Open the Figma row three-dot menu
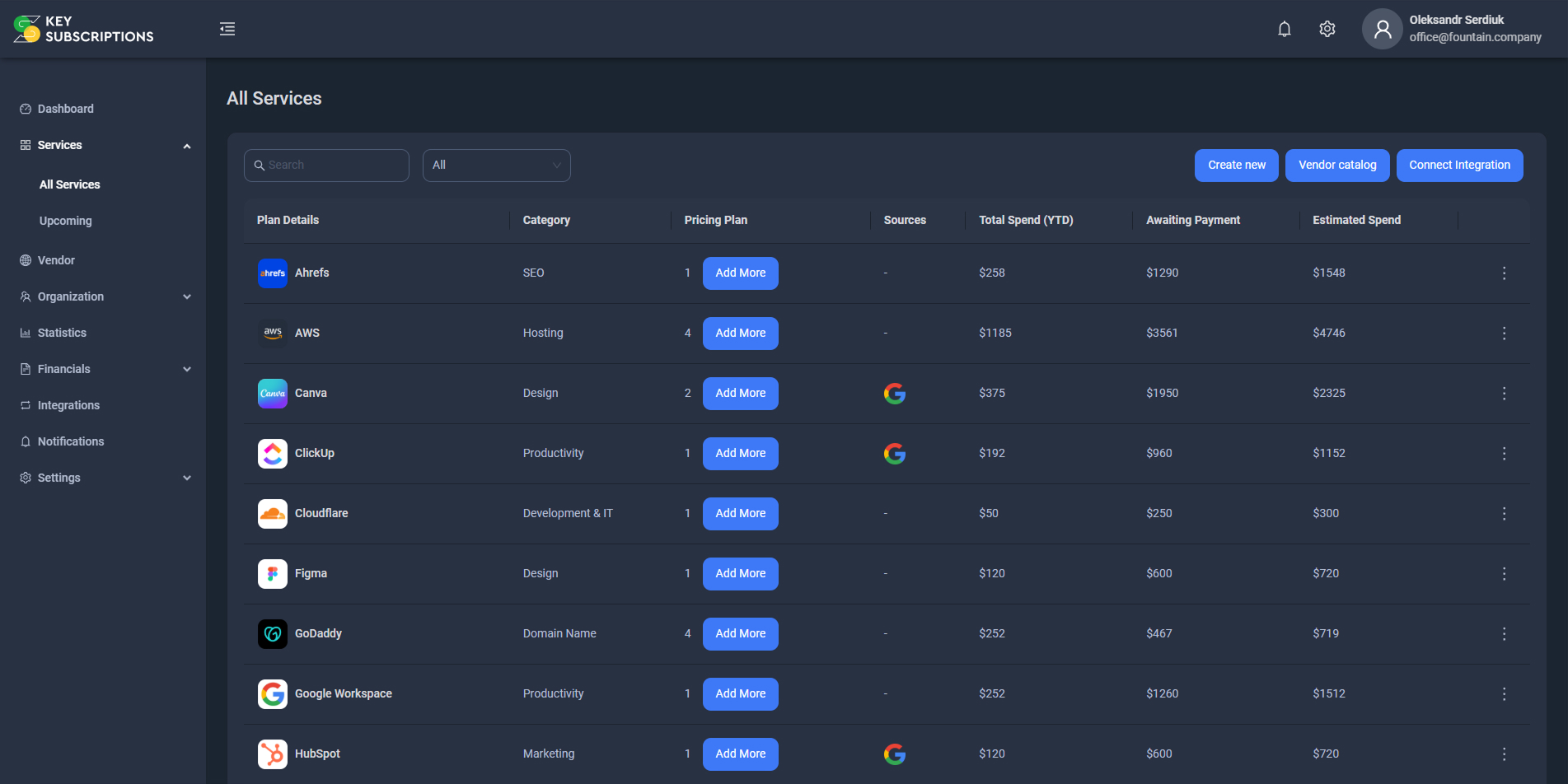The height and width of the screenshot is (784, 1568). pyautogui.click(x=1505, y=574)
